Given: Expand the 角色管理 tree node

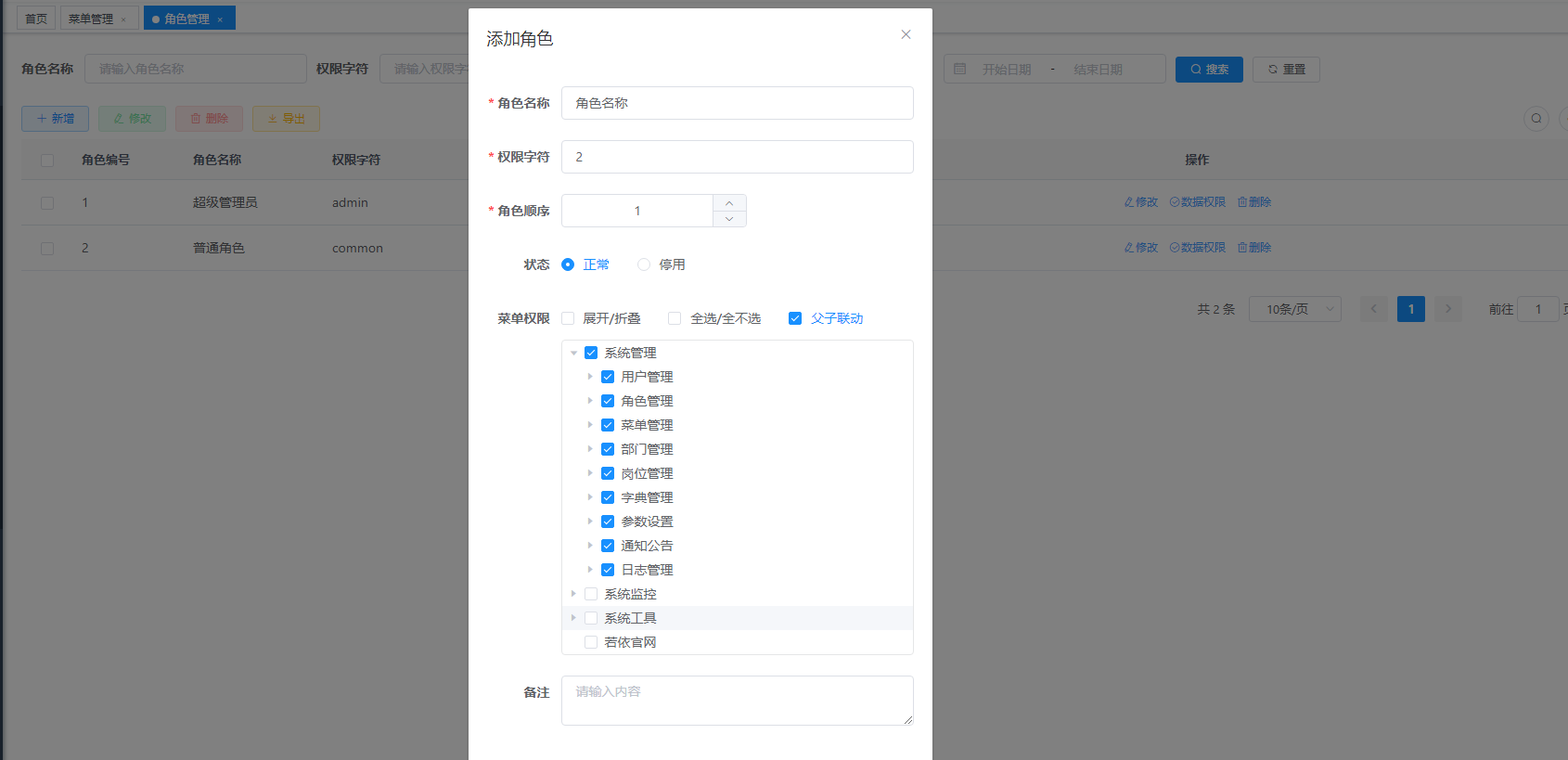Looking at the screenshot, I should tap(590, 401).
